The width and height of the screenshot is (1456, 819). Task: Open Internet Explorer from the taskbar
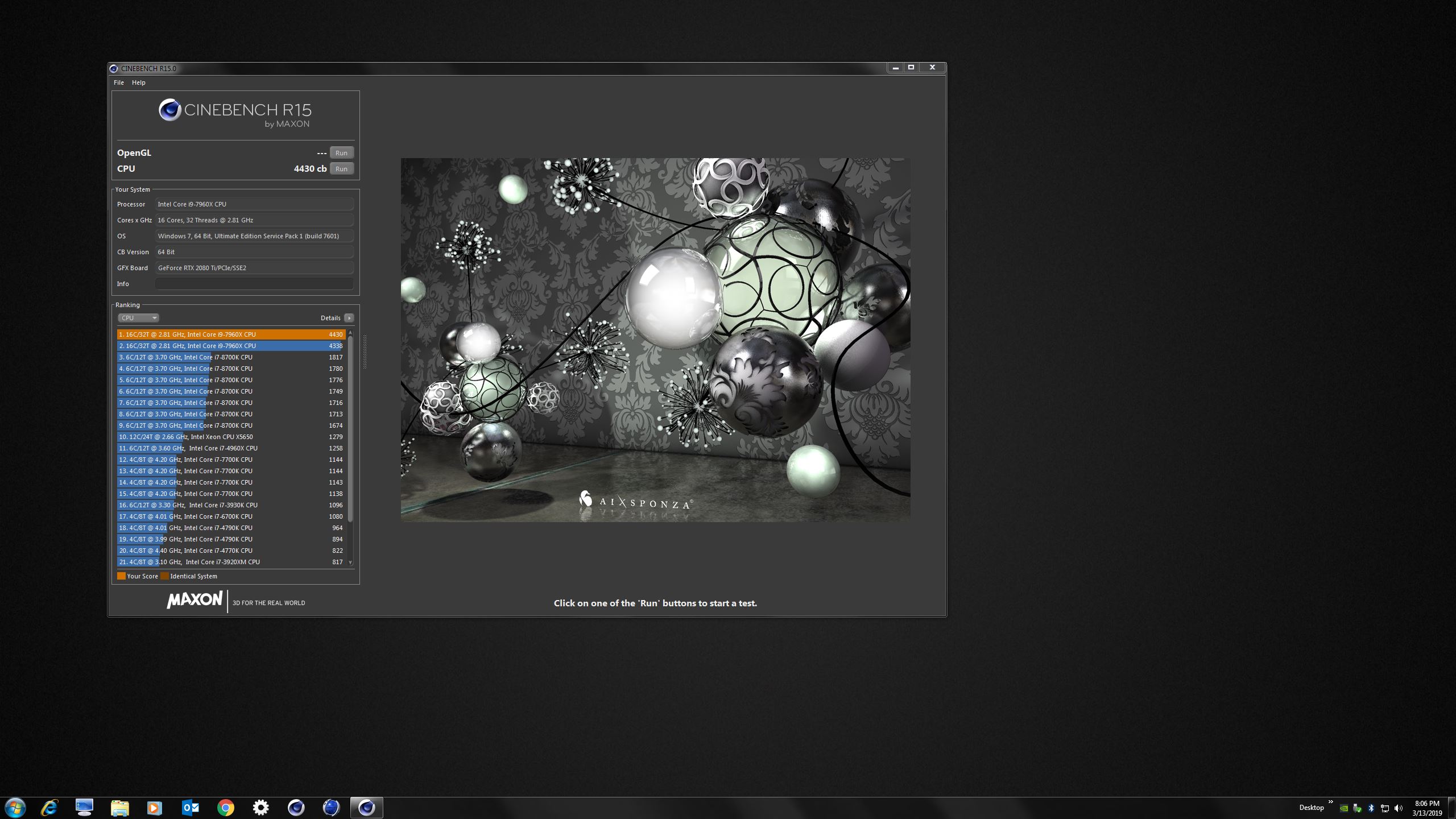point(49,808)
